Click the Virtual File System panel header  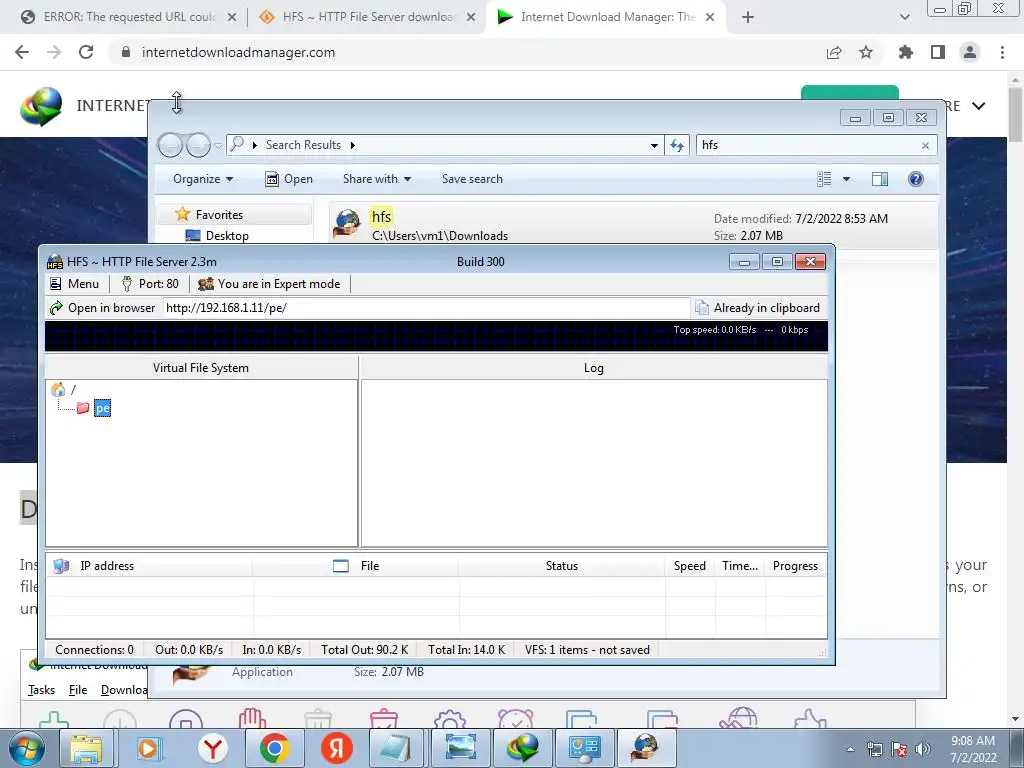point(201,368)
